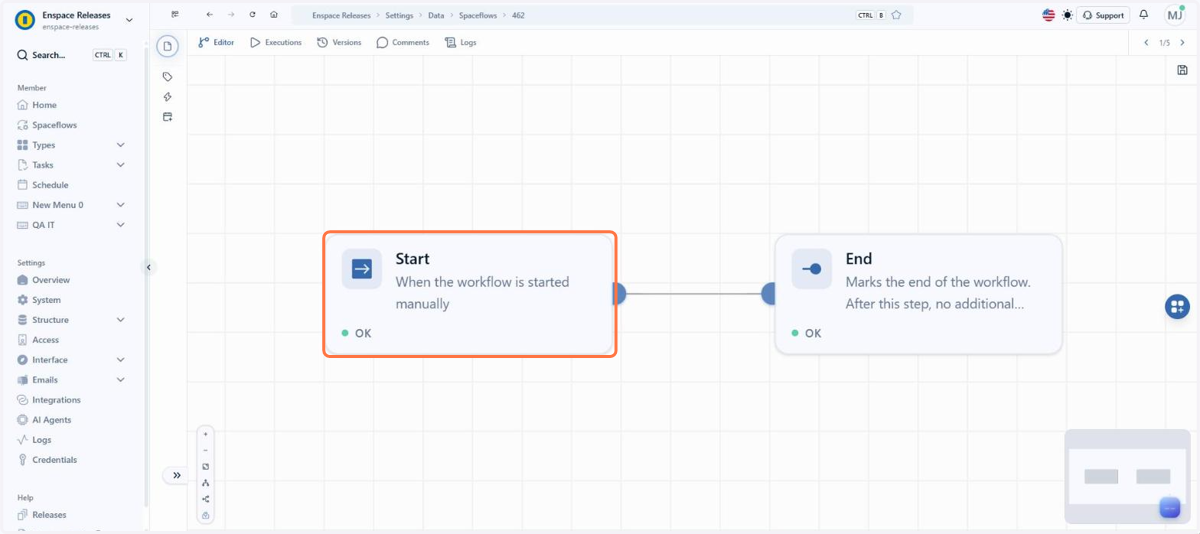
Task: Apply horizontal branch layout icon
Action: click(206, 499)
